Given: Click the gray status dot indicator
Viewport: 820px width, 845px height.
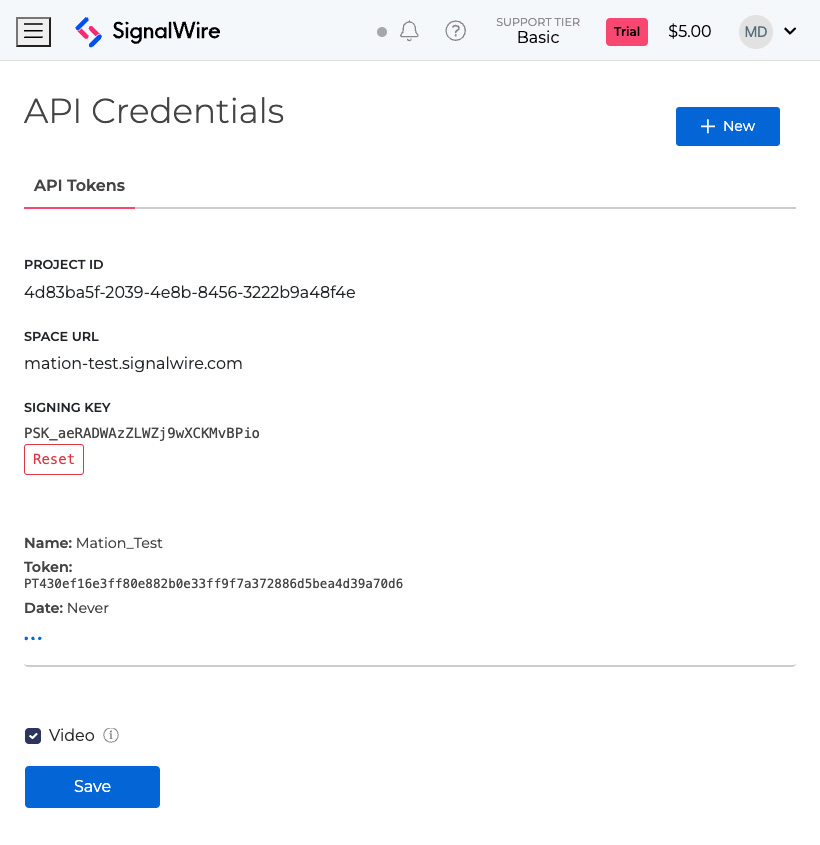Looking at the screenshot, I should pos(382,32).
